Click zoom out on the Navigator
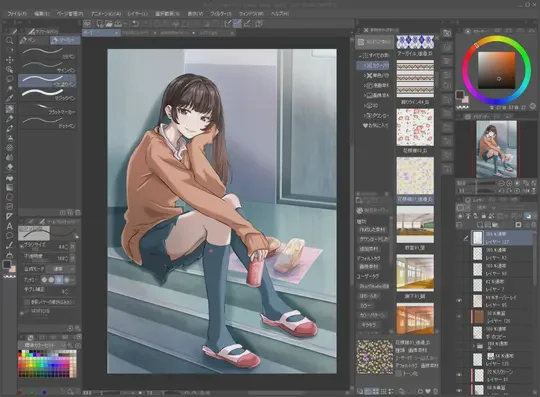 502,184
